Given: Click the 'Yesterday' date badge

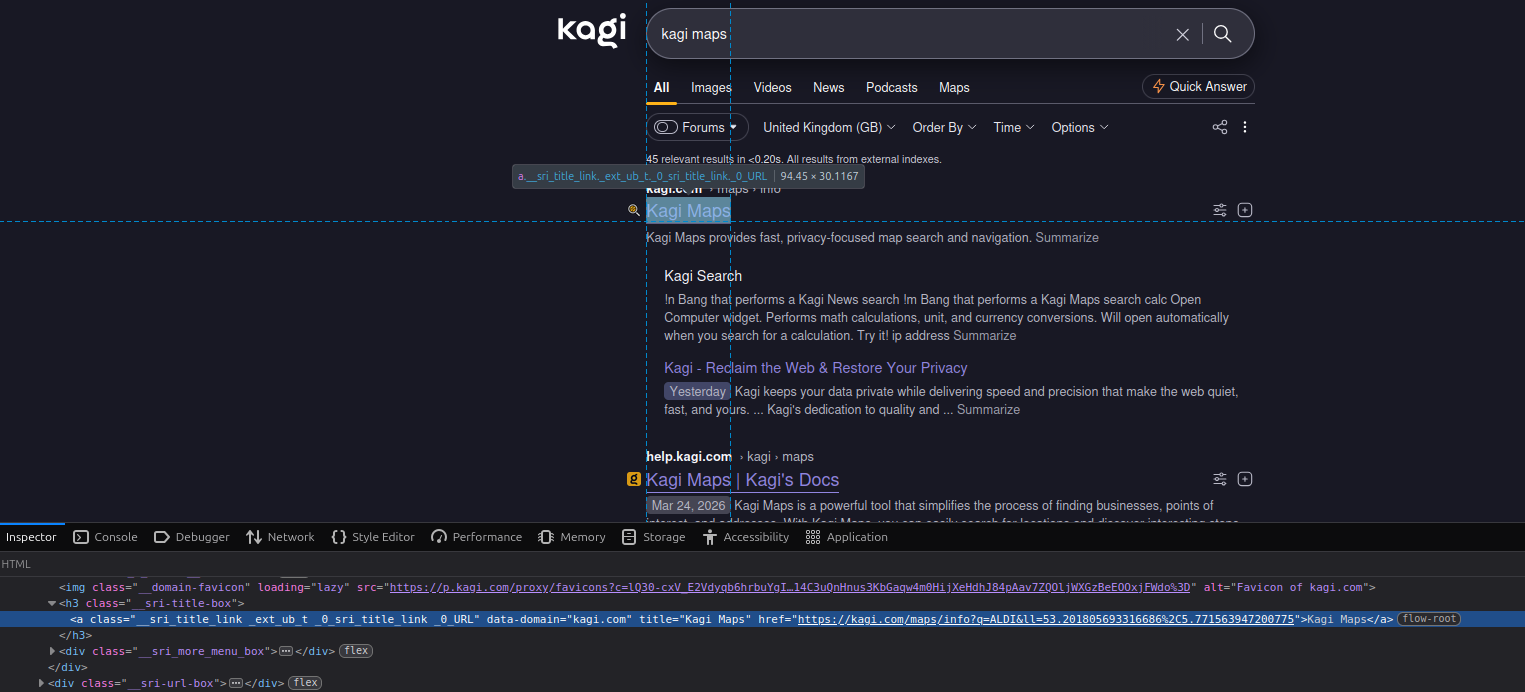Looking at the screenshot, I should point(697,392).
